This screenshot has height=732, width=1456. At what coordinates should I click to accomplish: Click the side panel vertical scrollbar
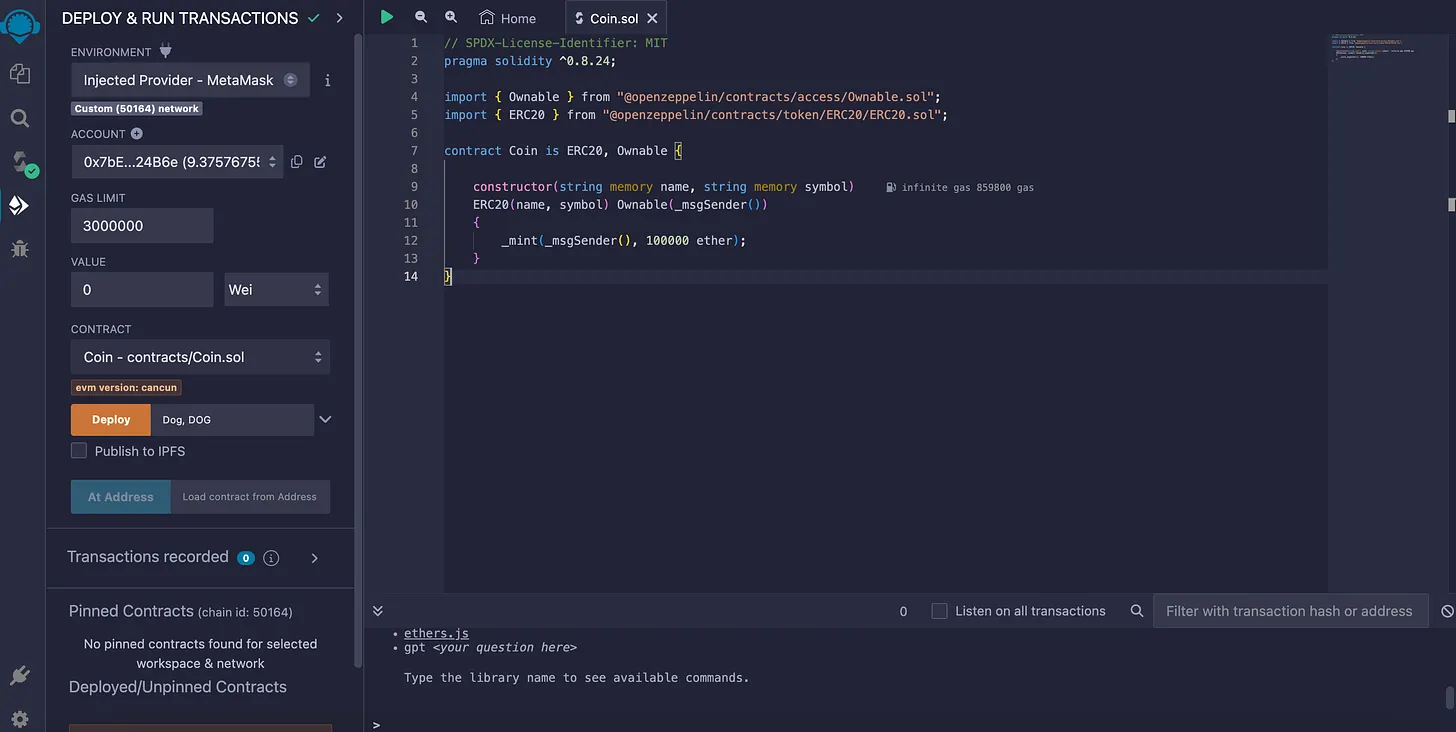[358, 350]
